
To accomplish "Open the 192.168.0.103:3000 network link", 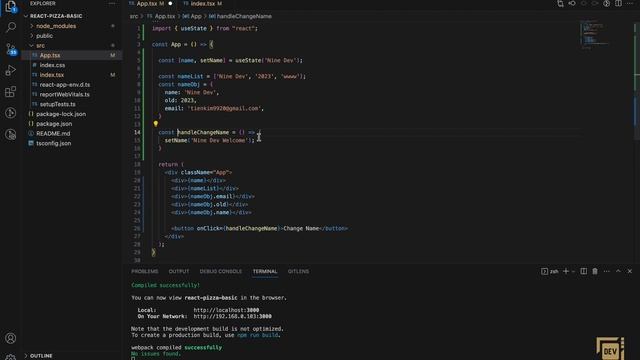I will click(232, 316).
